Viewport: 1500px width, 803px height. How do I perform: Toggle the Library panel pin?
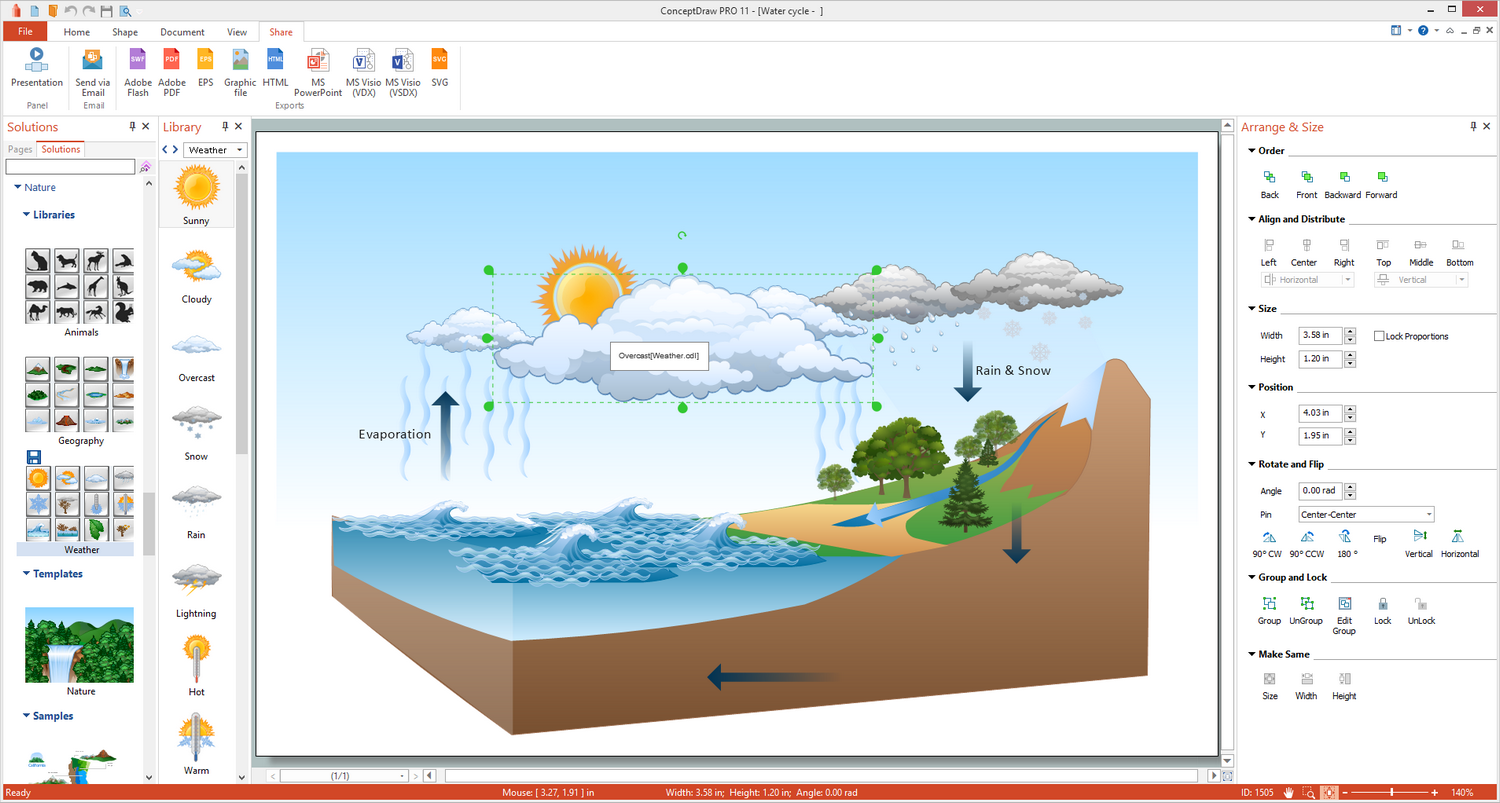[225, 127]
